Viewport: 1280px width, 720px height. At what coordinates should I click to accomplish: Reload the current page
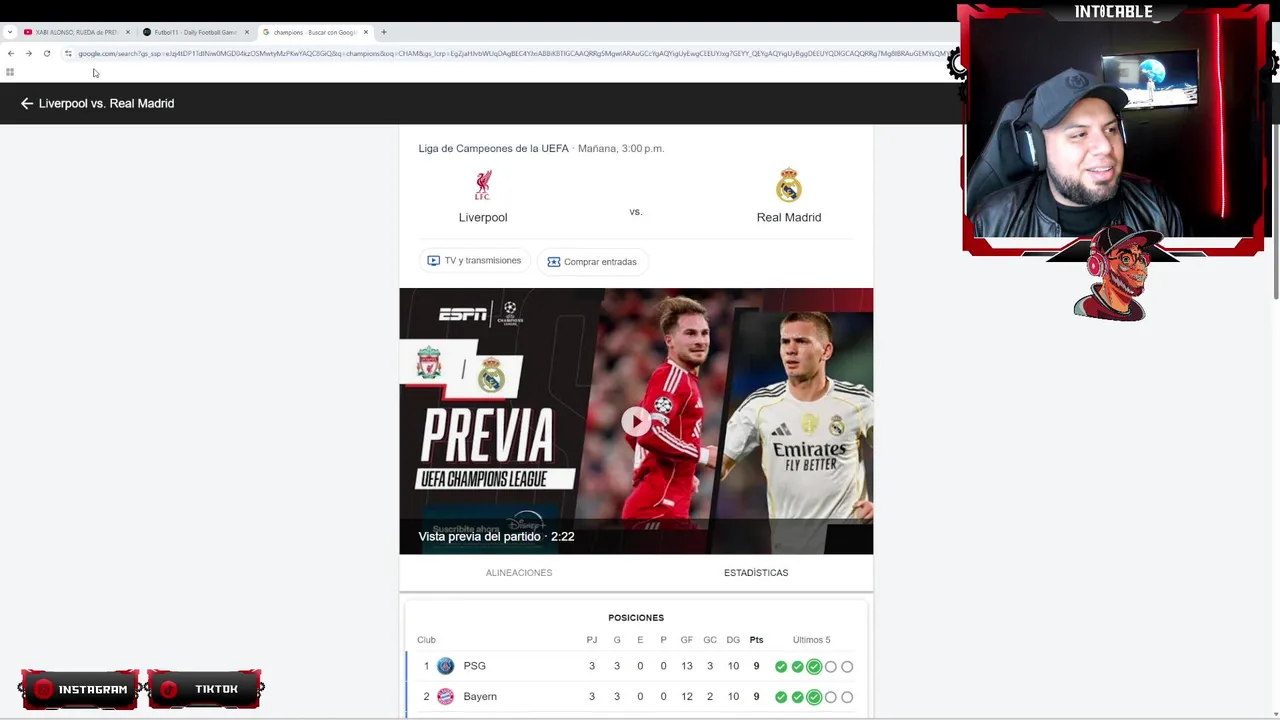click(47, 53)
